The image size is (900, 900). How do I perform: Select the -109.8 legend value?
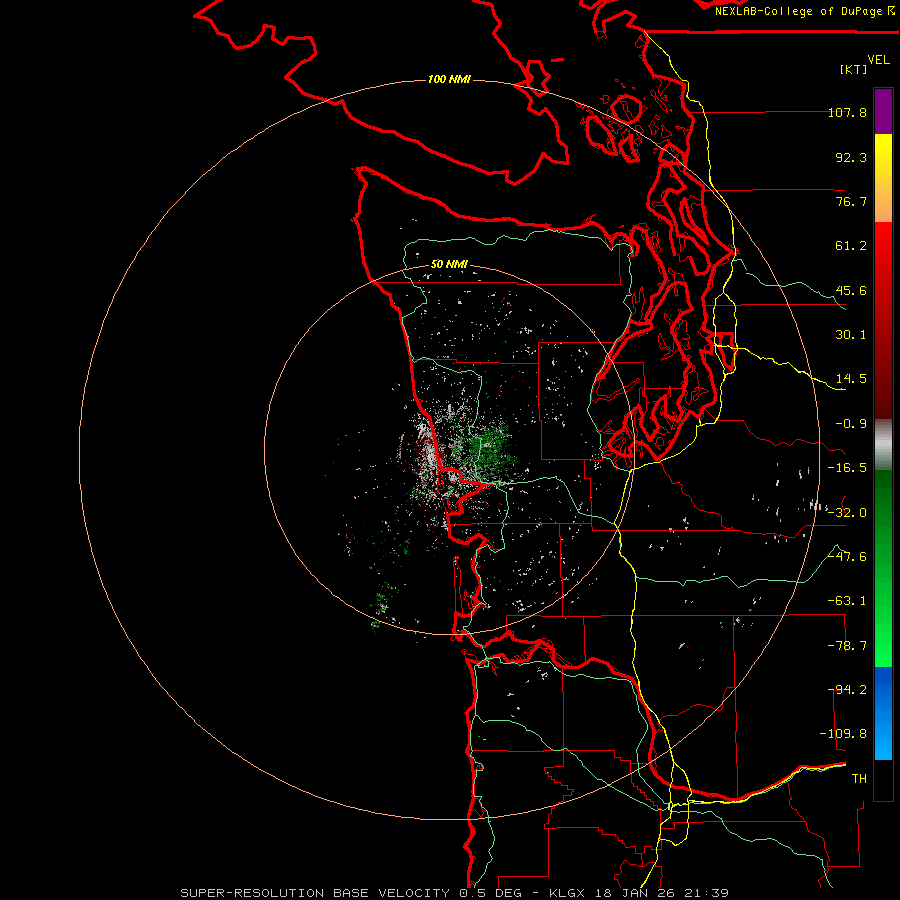click(x=843, y=734)
